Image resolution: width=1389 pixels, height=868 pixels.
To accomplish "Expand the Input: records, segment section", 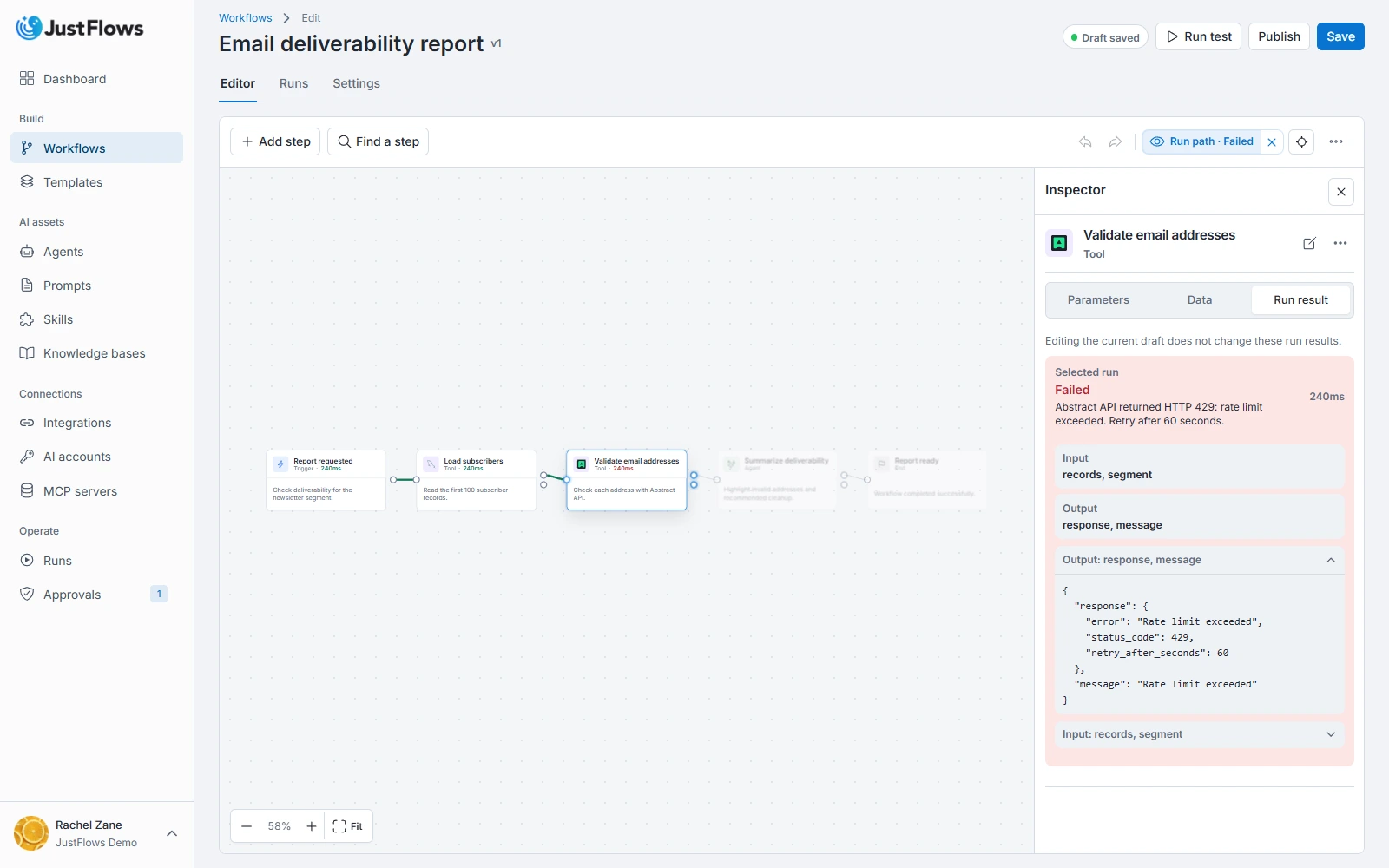I will coord(1199,734).
